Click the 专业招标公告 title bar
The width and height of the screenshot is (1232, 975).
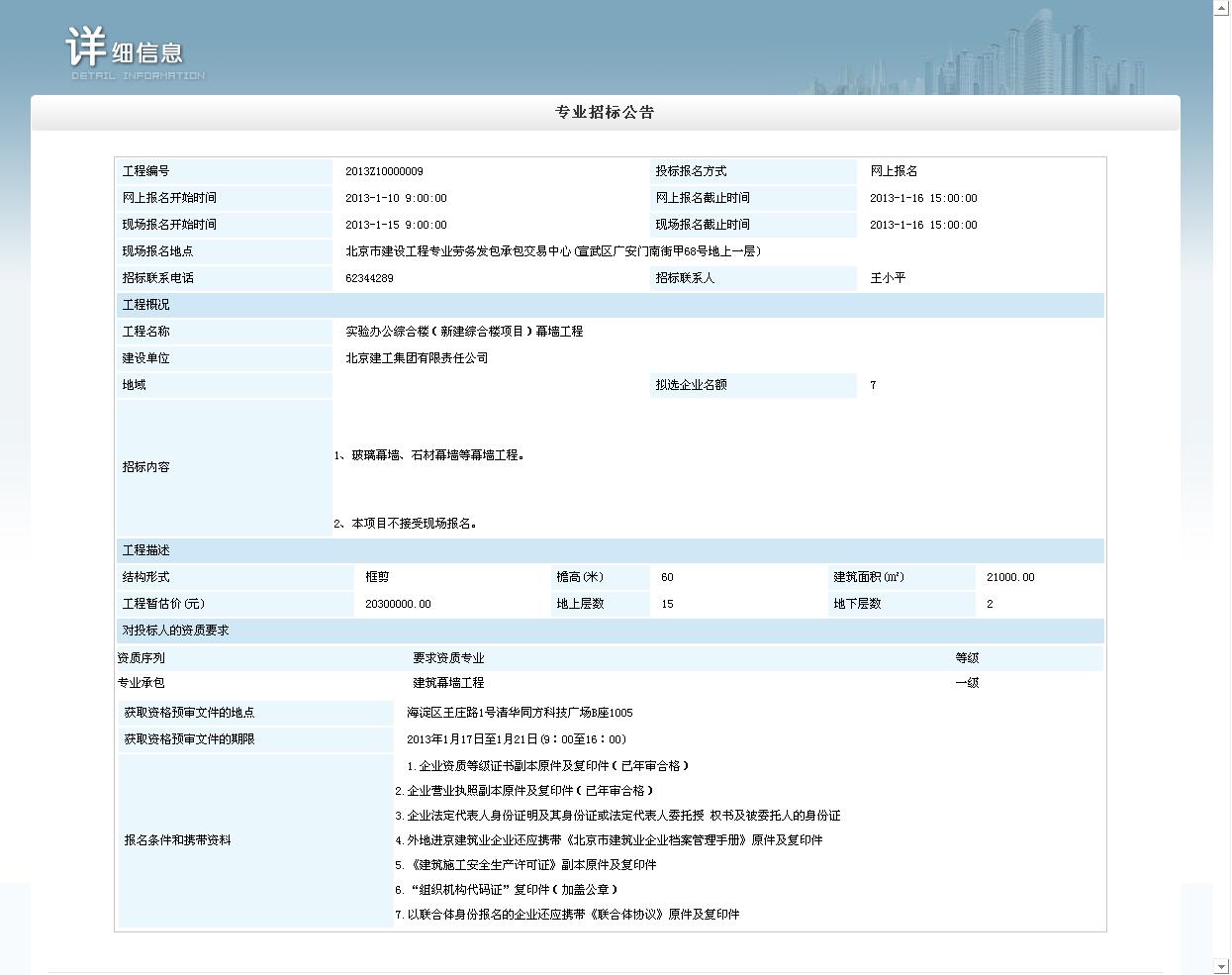605,113
